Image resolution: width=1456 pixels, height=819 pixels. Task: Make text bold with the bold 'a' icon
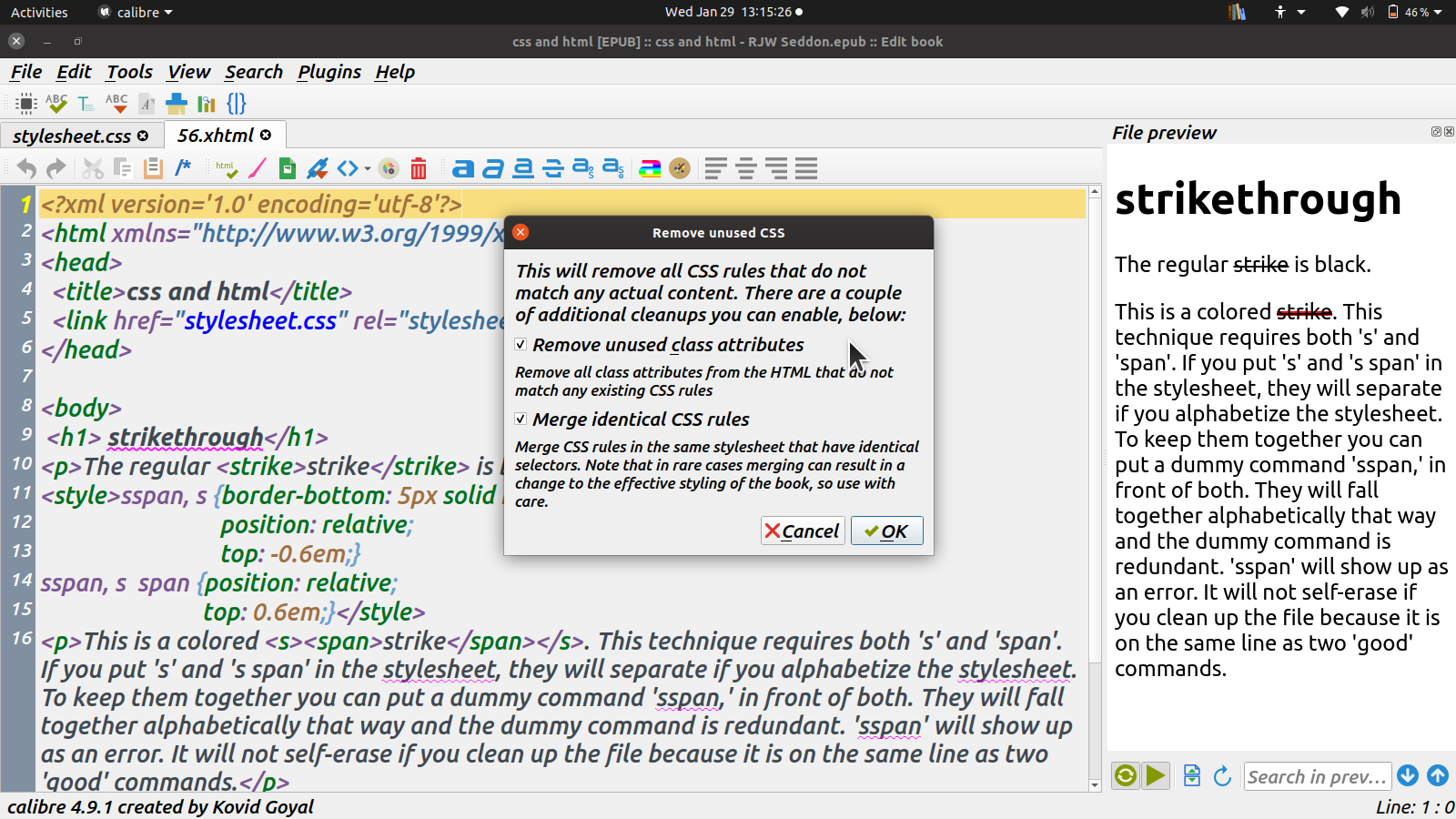(x=463, y=168)
